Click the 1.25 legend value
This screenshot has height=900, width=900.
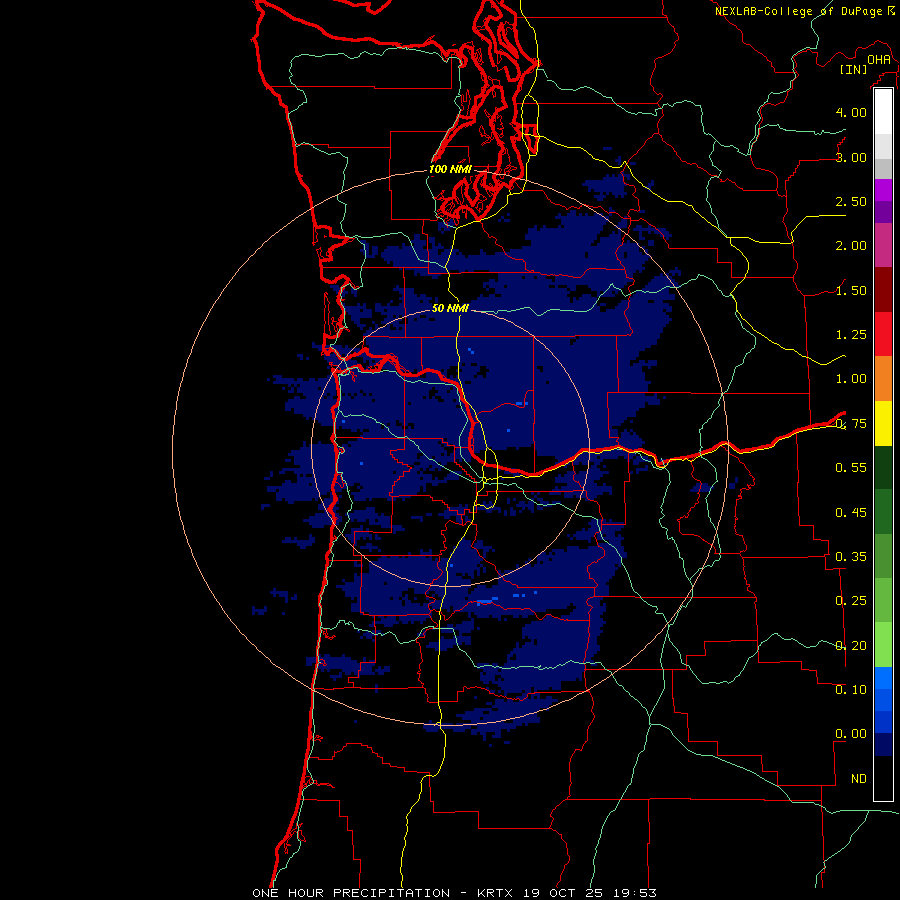(851, 335)
